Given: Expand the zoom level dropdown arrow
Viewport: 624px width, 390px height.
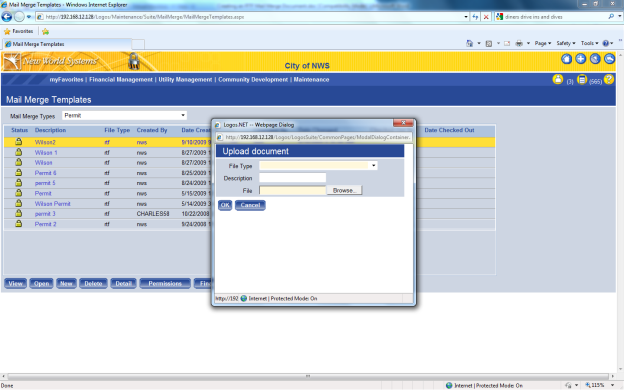Looking at the screenshot, I should point(612,385).
